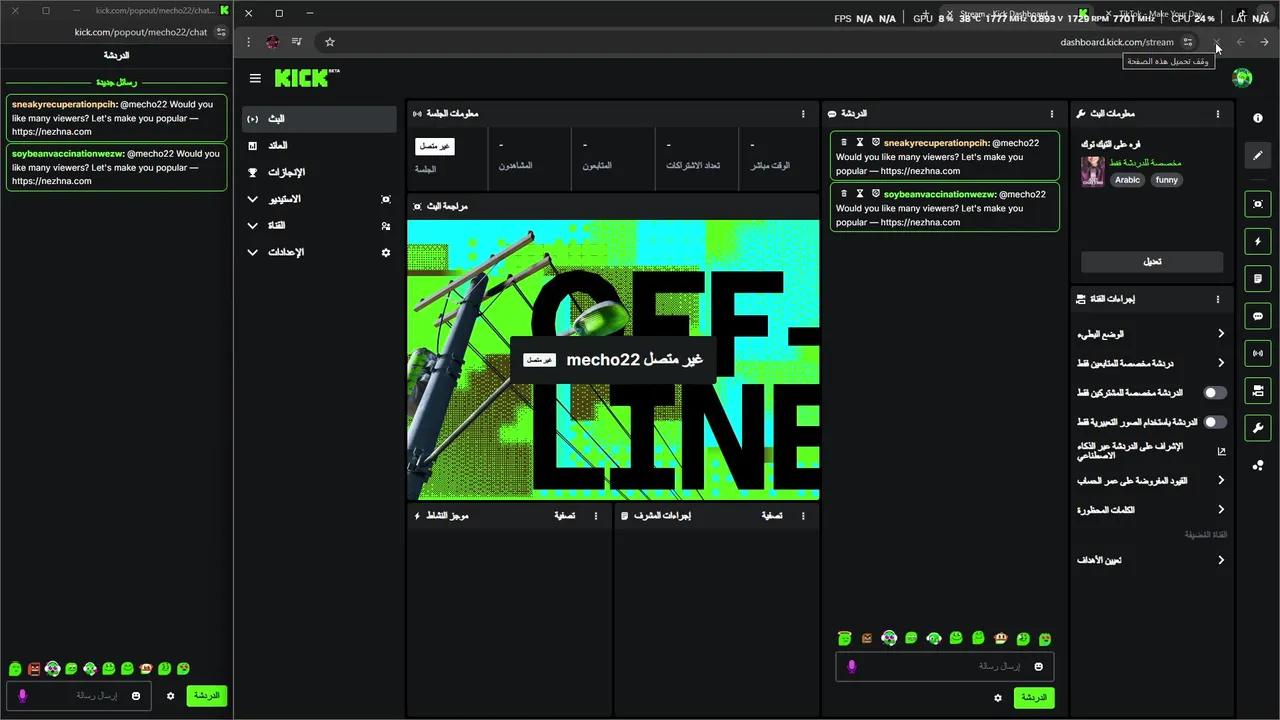Image resolution: width=1280 pixels, height=720 pixels.
Task: Open the AI chat moderation external link
Action: 1221,452
